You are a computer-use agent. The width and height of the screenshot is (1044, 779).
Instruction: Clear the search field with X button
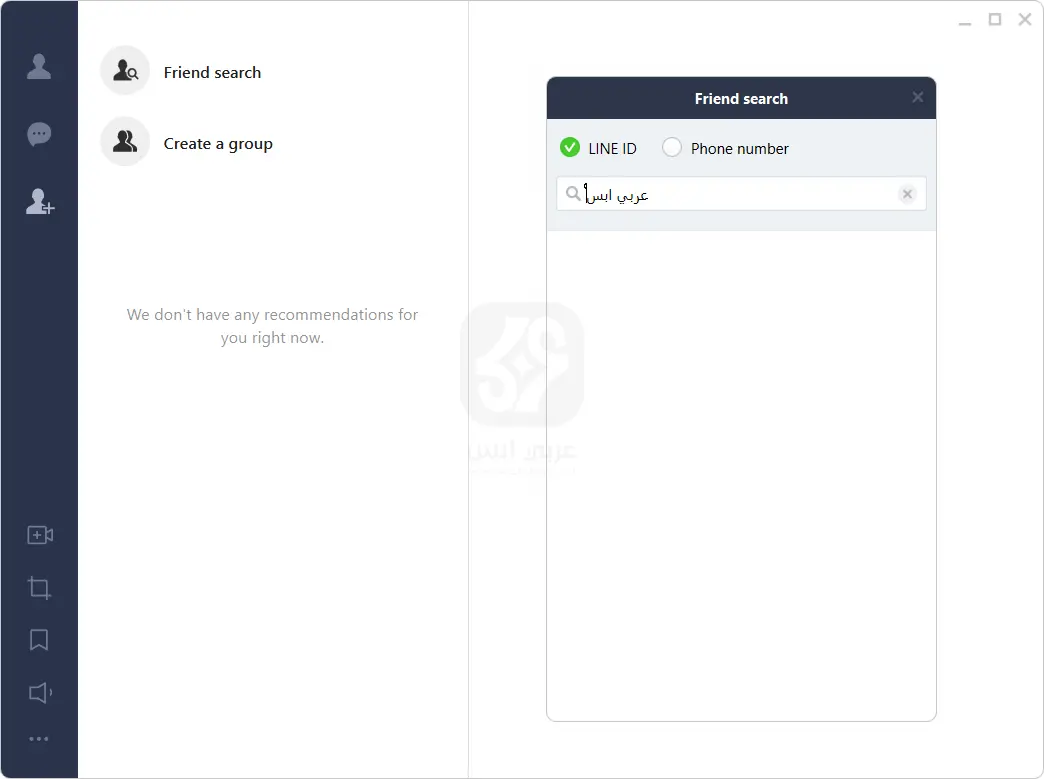[x=907, y=194]
